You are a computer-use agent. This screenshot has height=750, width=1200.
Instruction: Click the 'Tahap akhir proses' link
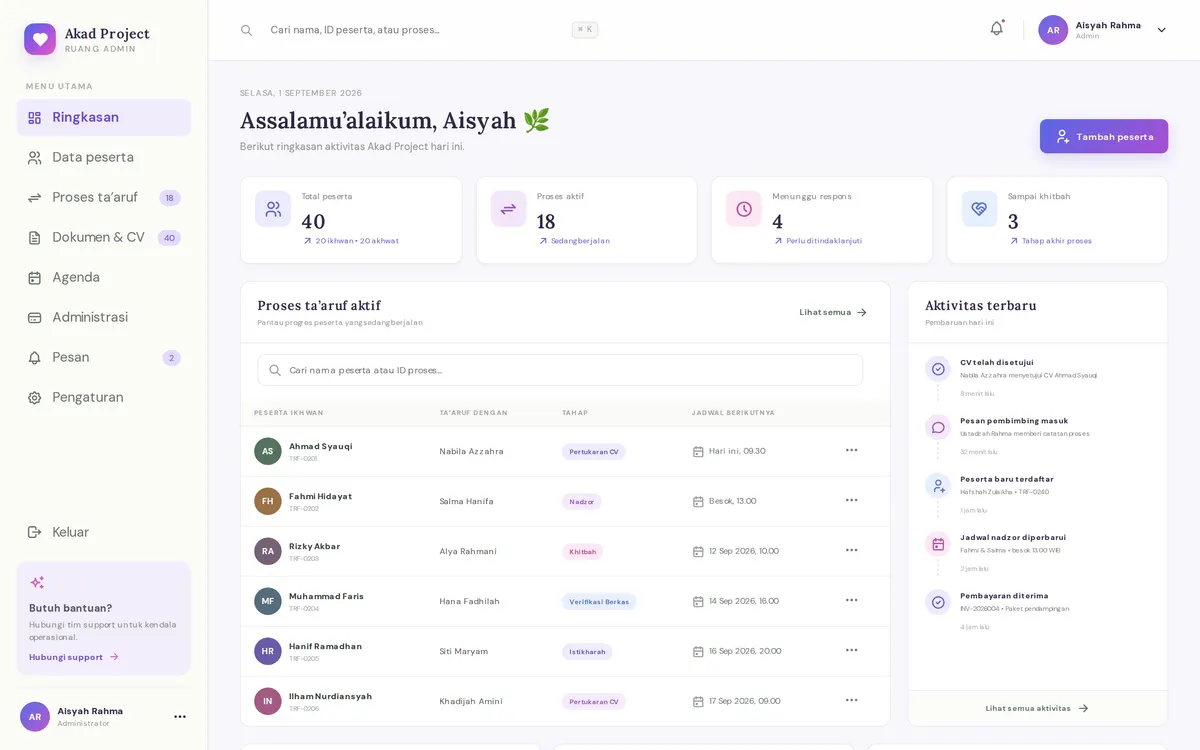[1050, 241]
